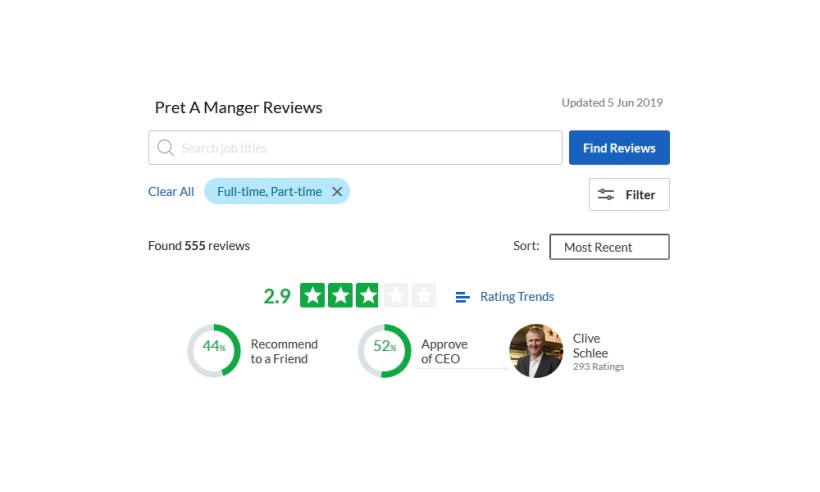Viewport: 820px width, 492px height.
Task: Click the 2.9 overall rating number
Action: (x=277, y=296)
